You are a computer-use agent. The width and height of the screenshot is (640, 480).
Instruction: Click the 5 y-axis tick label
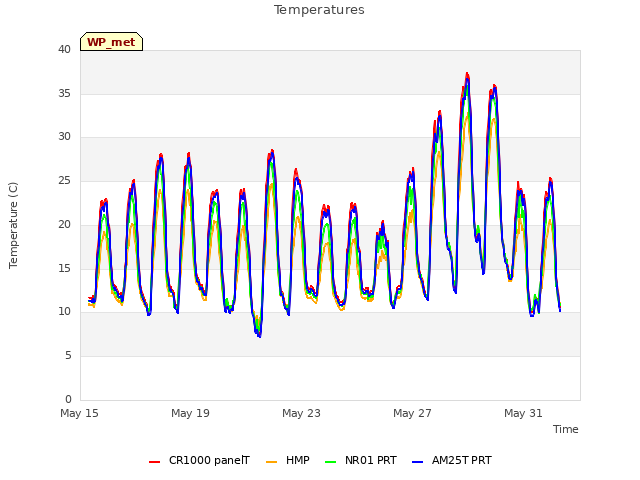pos(68,356)
